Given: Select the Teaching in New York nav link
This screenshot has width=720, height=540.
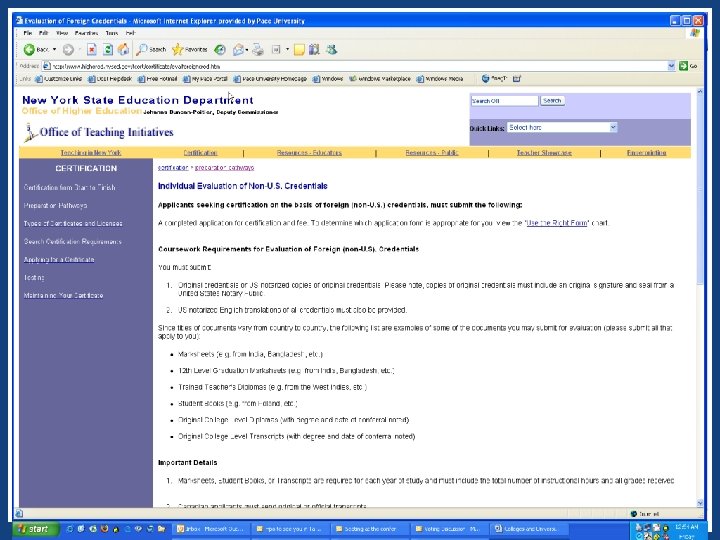Looking at the screenshot, I should [x=90, y=152].
